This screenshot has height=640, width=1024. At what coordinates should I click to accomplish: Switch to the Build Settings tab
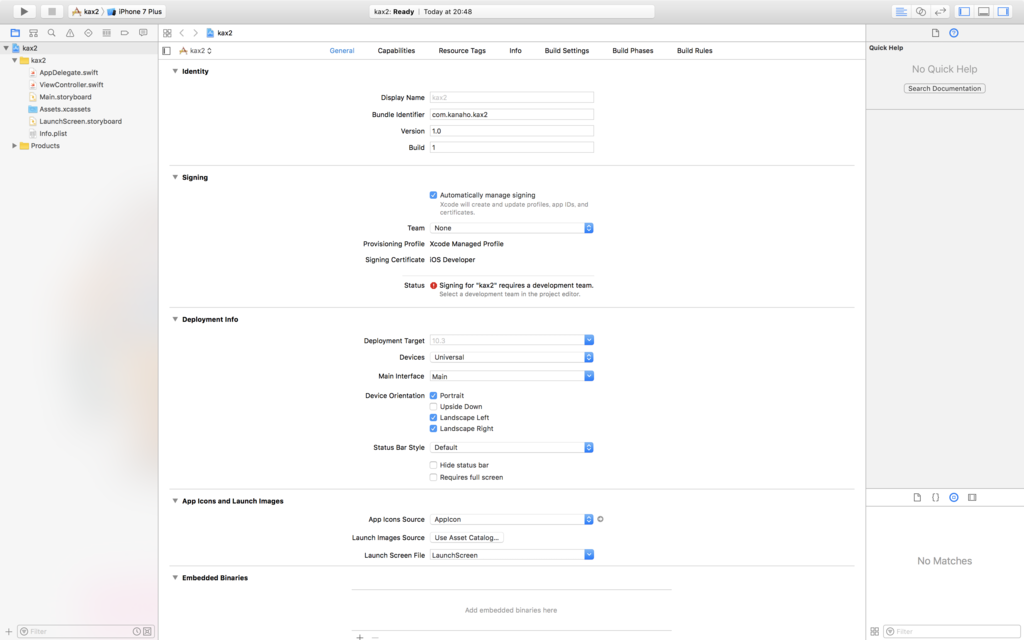(x=567, y=50)
